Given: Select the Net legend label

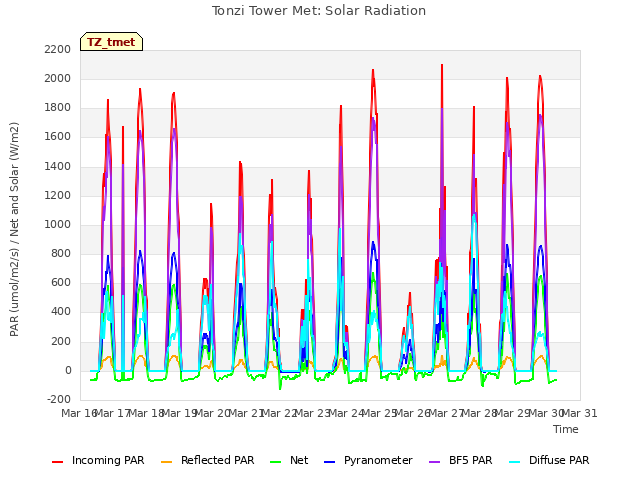Looking at the screenshot, I should [299, 460].
